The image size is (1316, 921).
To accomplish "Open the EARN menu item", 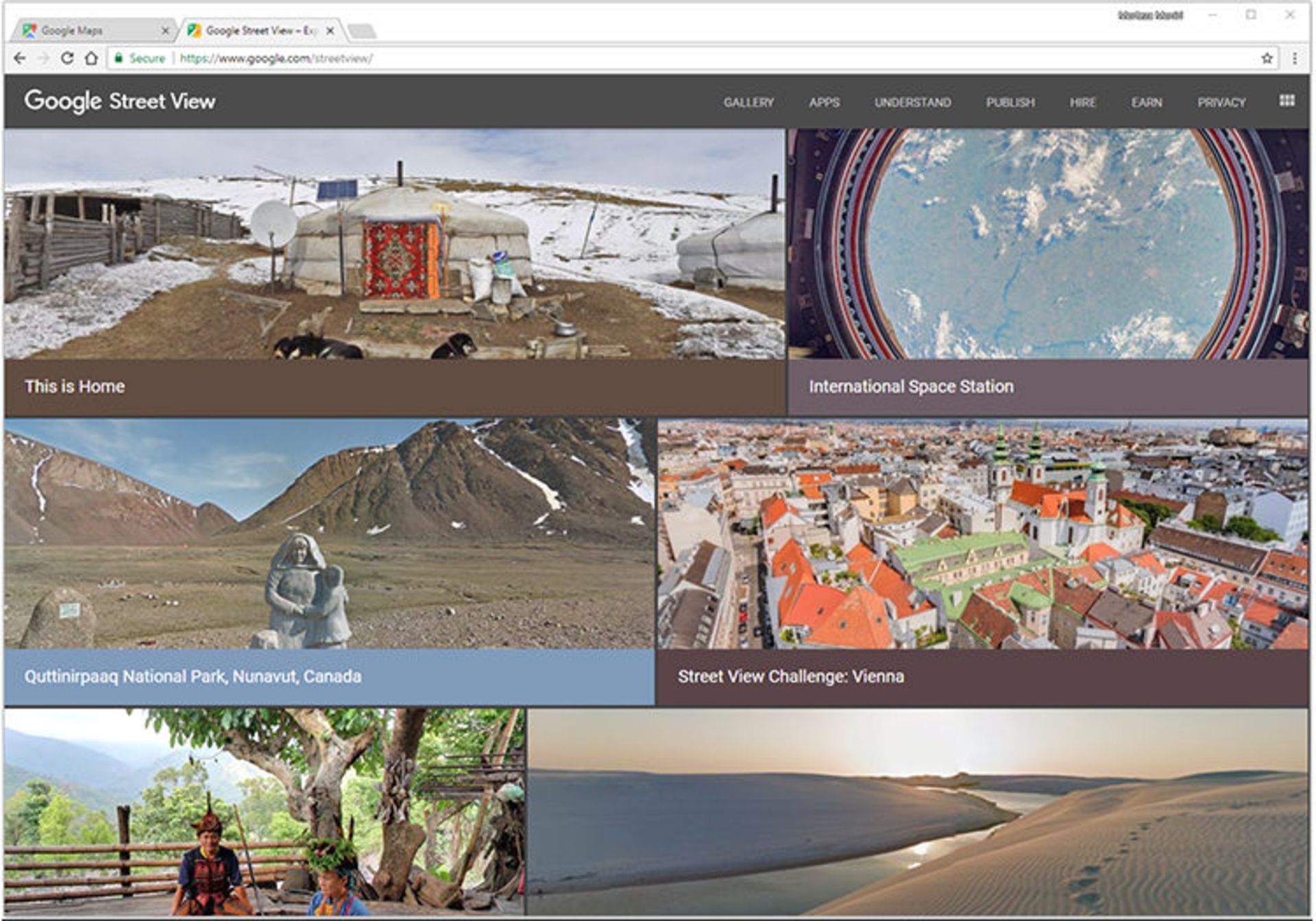I will [1146, 102].
